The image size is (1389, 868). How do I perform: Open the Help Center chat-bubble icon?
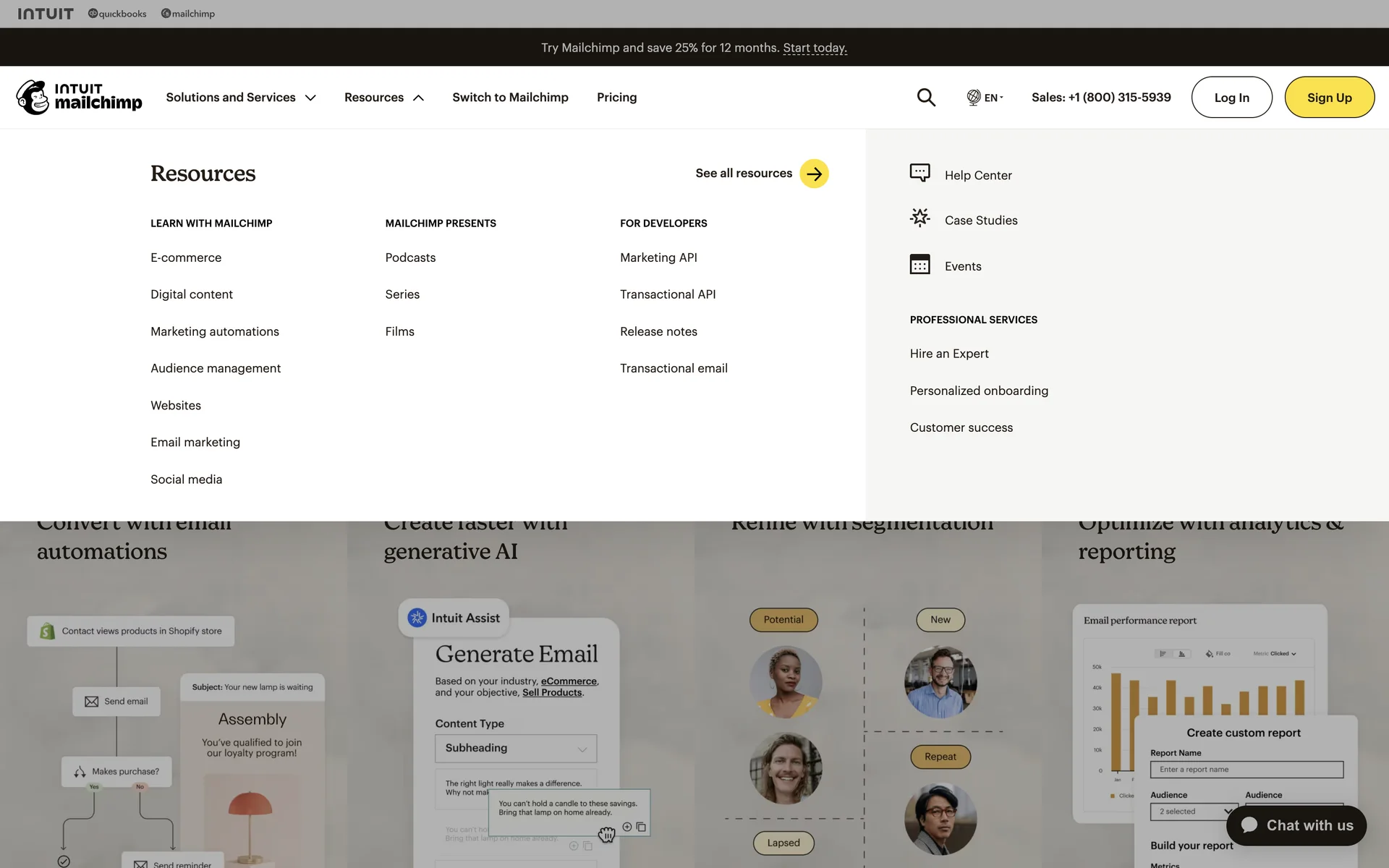coord(919,173)
